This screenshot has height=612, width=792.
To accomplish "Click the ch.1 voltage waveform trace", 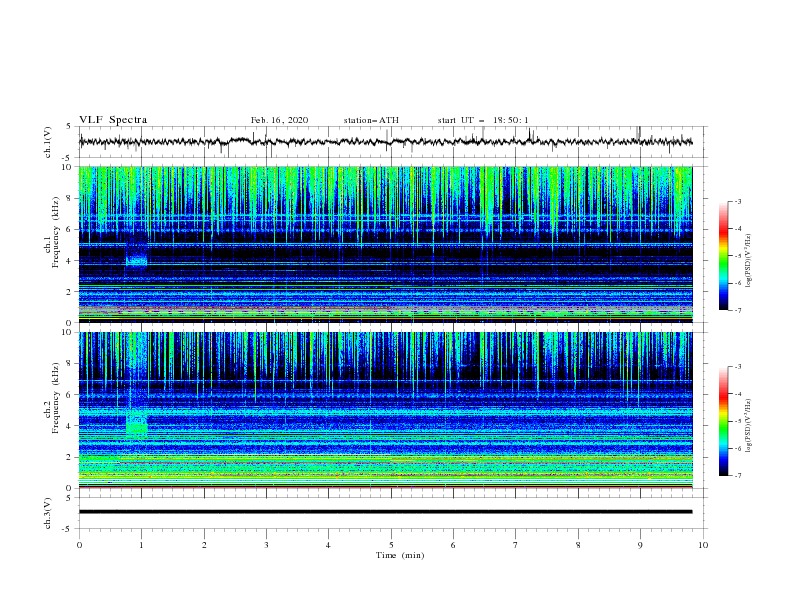I will point(385,142).
